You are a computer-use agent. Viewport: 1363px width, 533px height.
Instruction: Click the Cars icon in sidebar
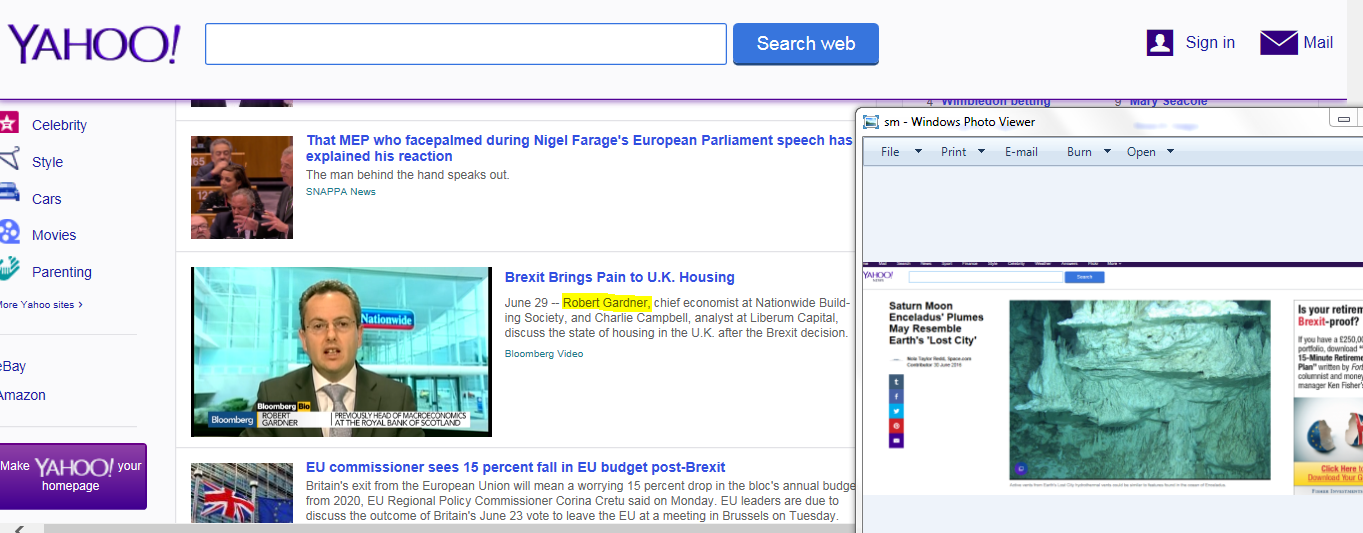tap(10, 193)
